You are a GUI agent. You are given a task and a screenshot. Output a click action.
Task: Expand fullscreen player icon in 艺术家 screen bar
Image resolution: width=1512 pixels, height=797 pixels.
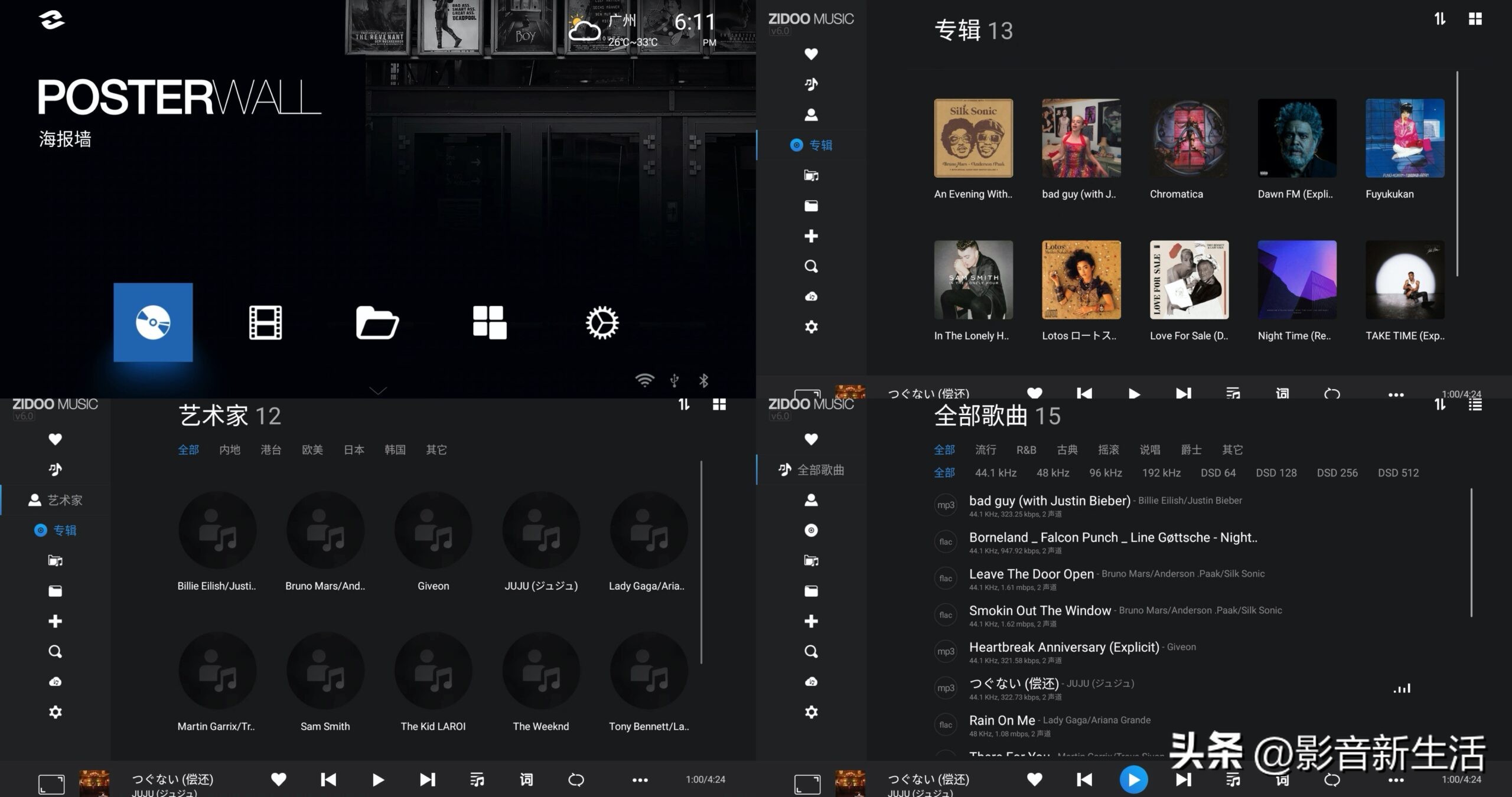coord(51,784)
